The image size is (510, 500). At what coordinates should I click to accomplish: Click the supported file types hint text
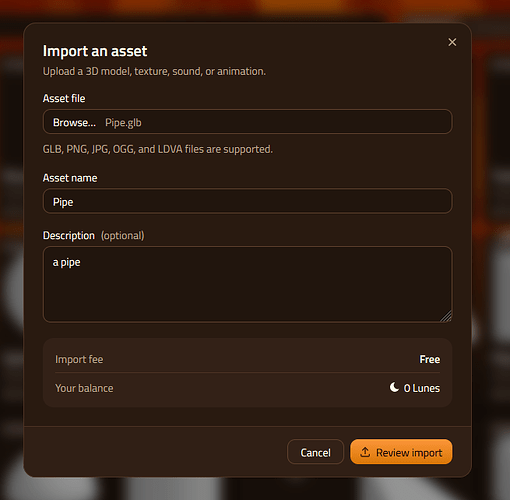point(158,149)
